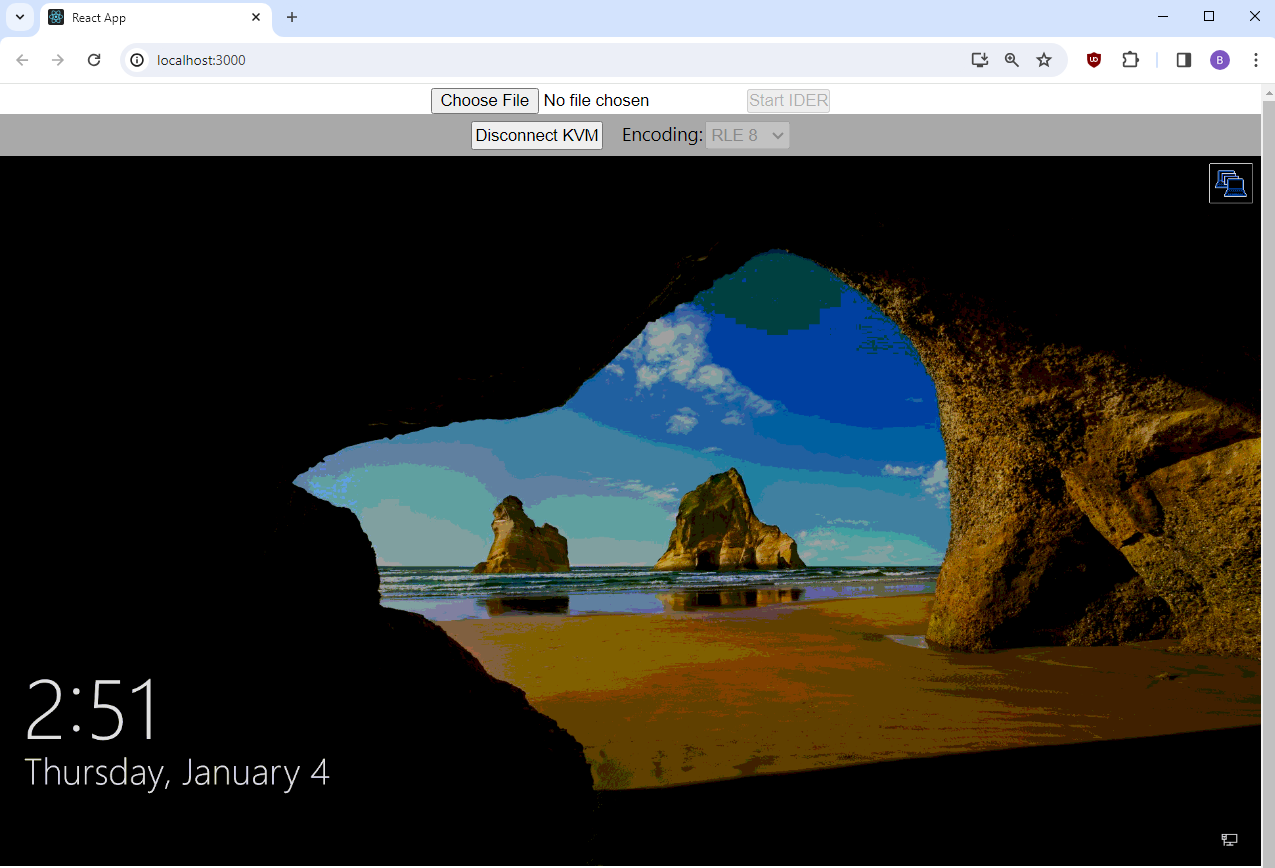Bookmark this page with the star icon

(x=1044, y=60)
